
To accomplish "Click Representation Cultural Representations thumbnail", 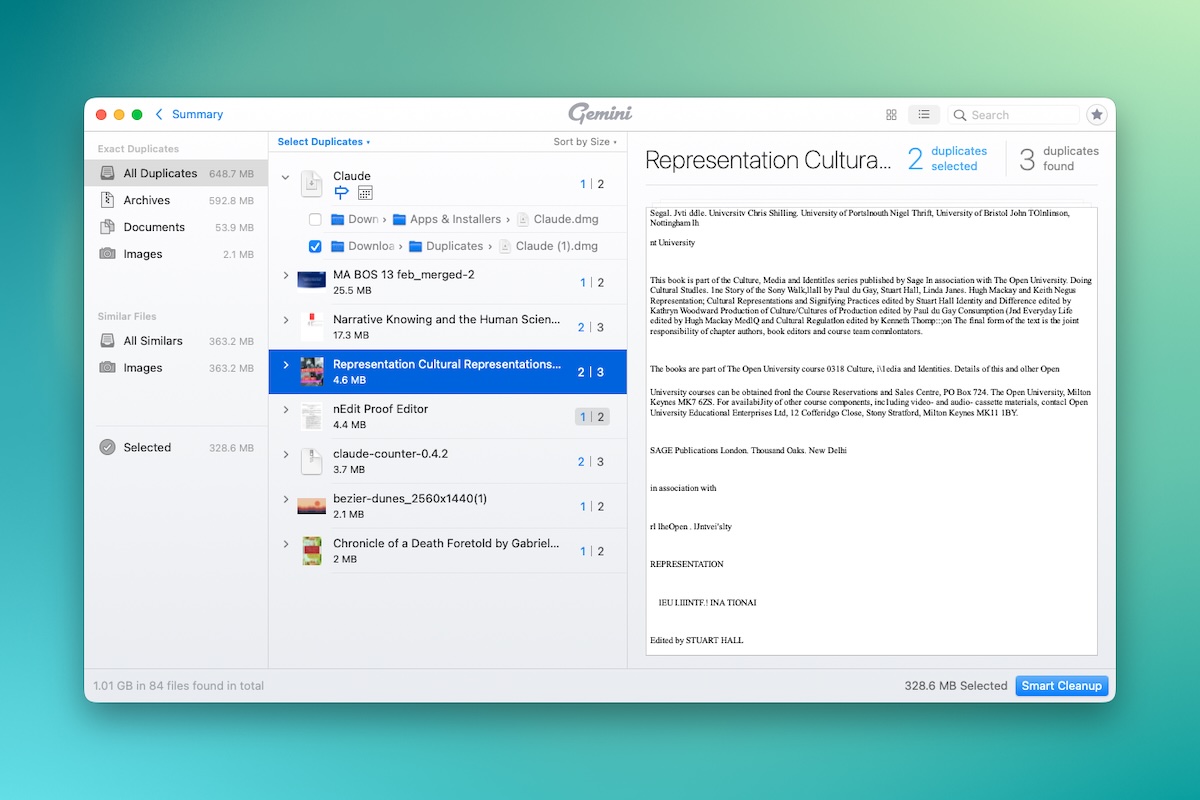I will coord(312,372).
